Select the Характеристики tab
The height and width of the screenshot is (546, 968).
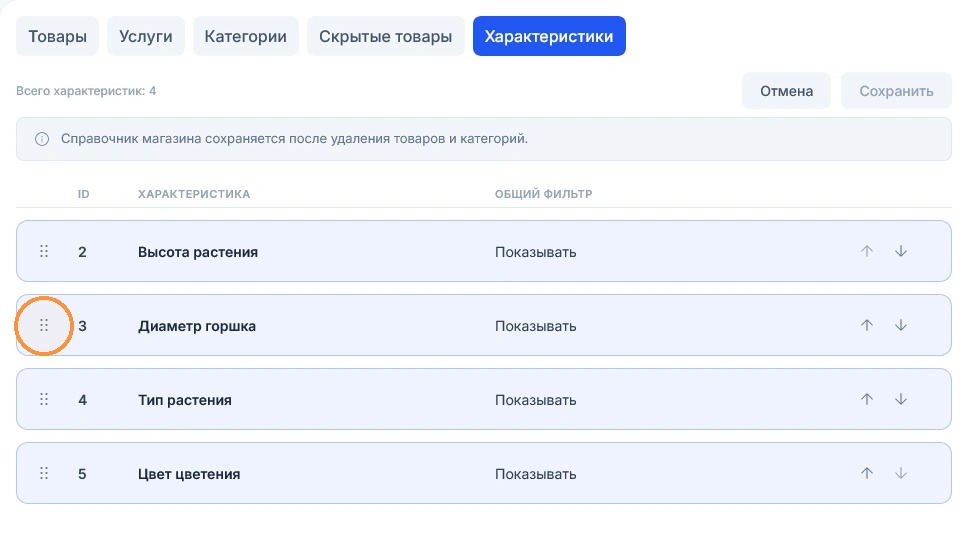tap(549, 36)
